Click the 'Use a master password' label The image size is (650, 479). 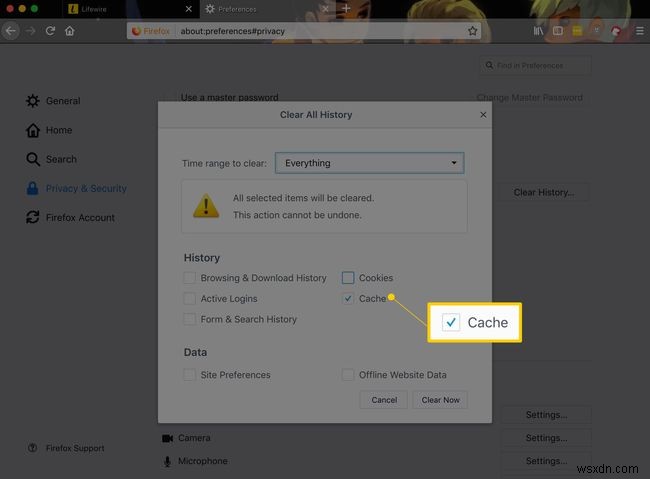tap(230, 97)
